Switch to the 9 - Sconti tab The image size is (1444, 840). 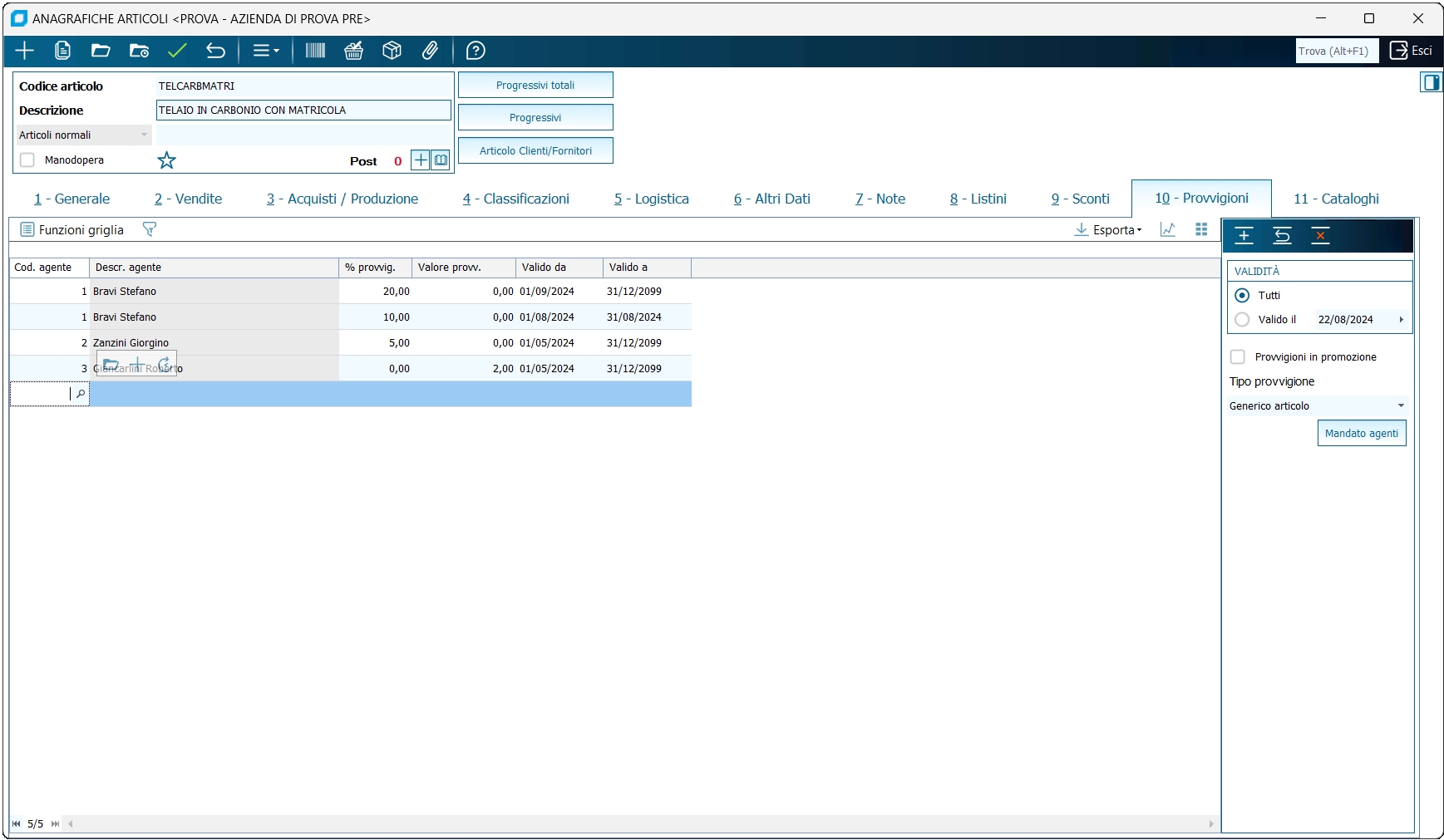click(x=1081, y=199)
